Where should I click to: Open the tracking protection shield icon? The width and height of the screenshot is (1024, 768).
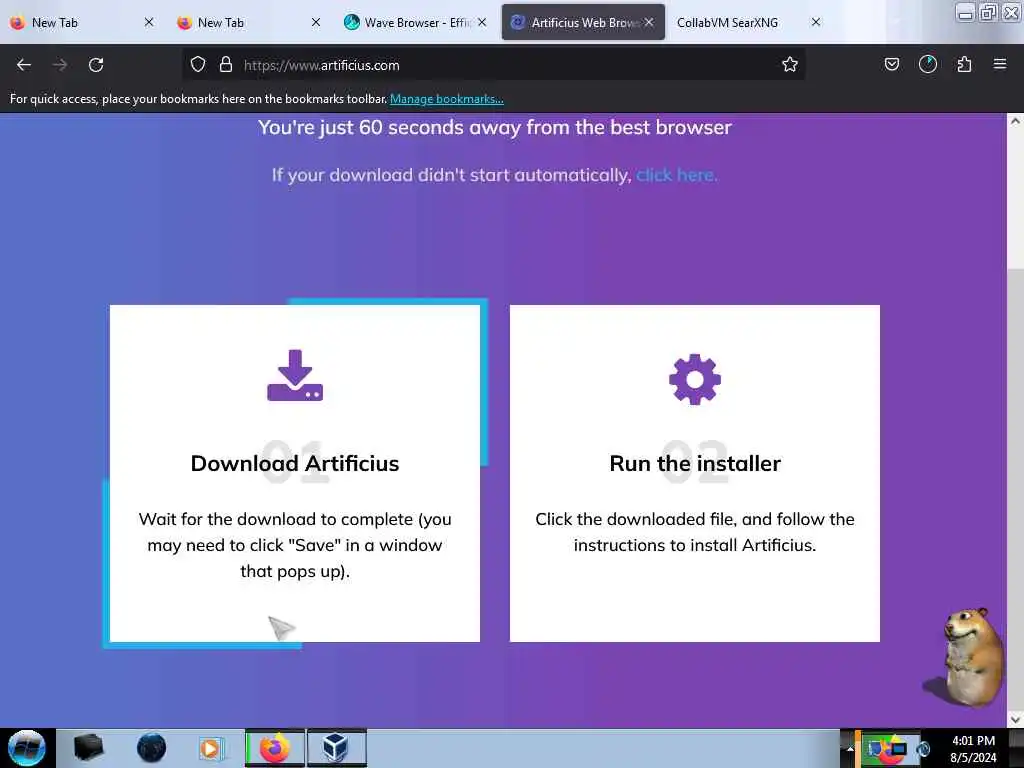(x=198, y=65)
